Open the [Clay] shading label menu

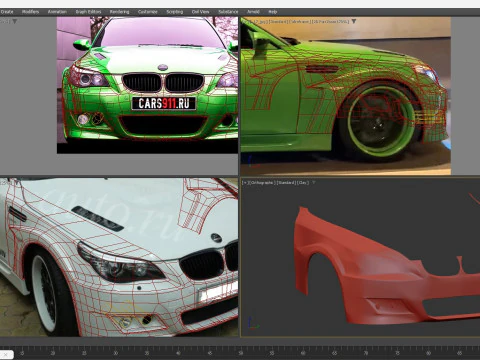click(303, 183)
